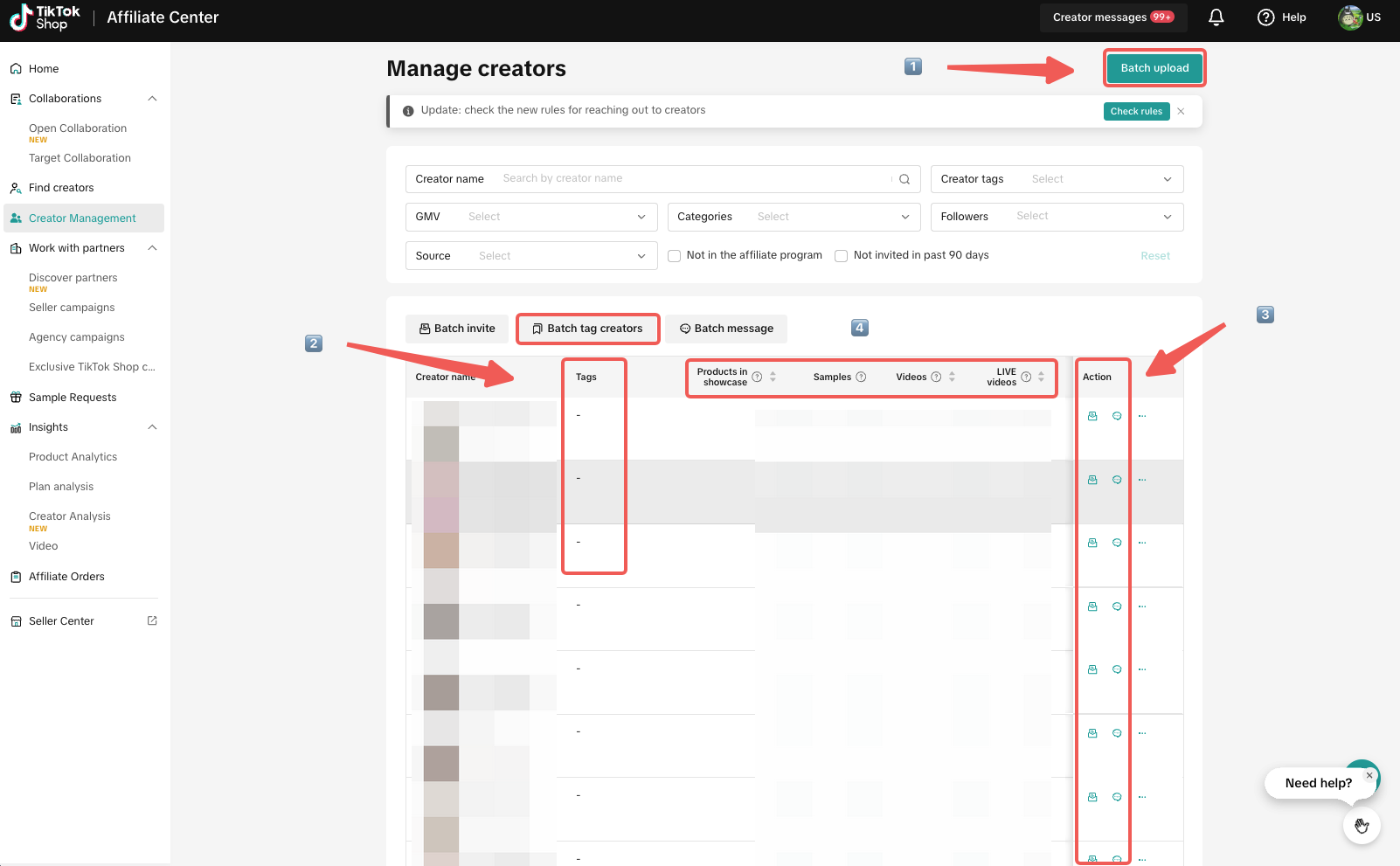Open the Followers filter dropdown

[x=1057, y=217]
